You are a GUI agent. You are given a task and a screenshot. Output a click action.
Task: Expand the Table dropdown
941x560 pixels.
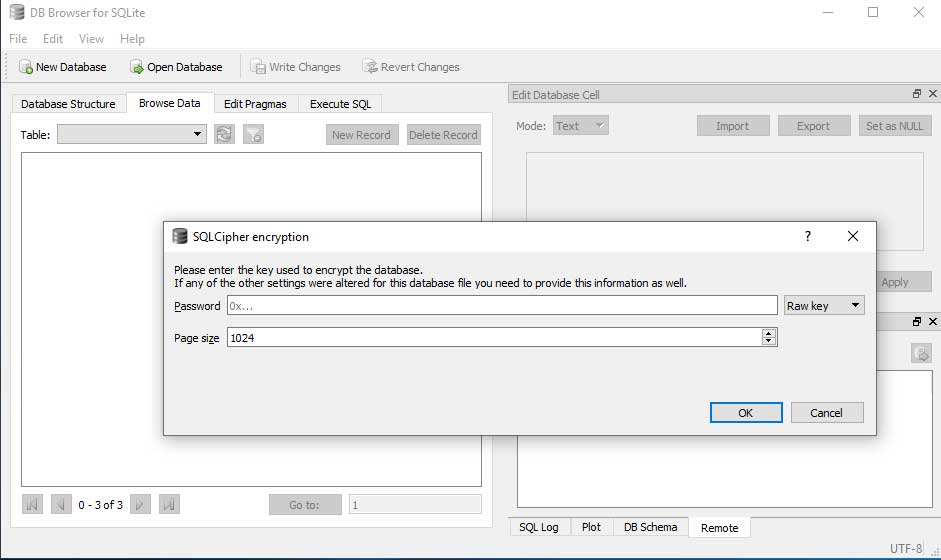pyautogui.click(x=132, y=134)
